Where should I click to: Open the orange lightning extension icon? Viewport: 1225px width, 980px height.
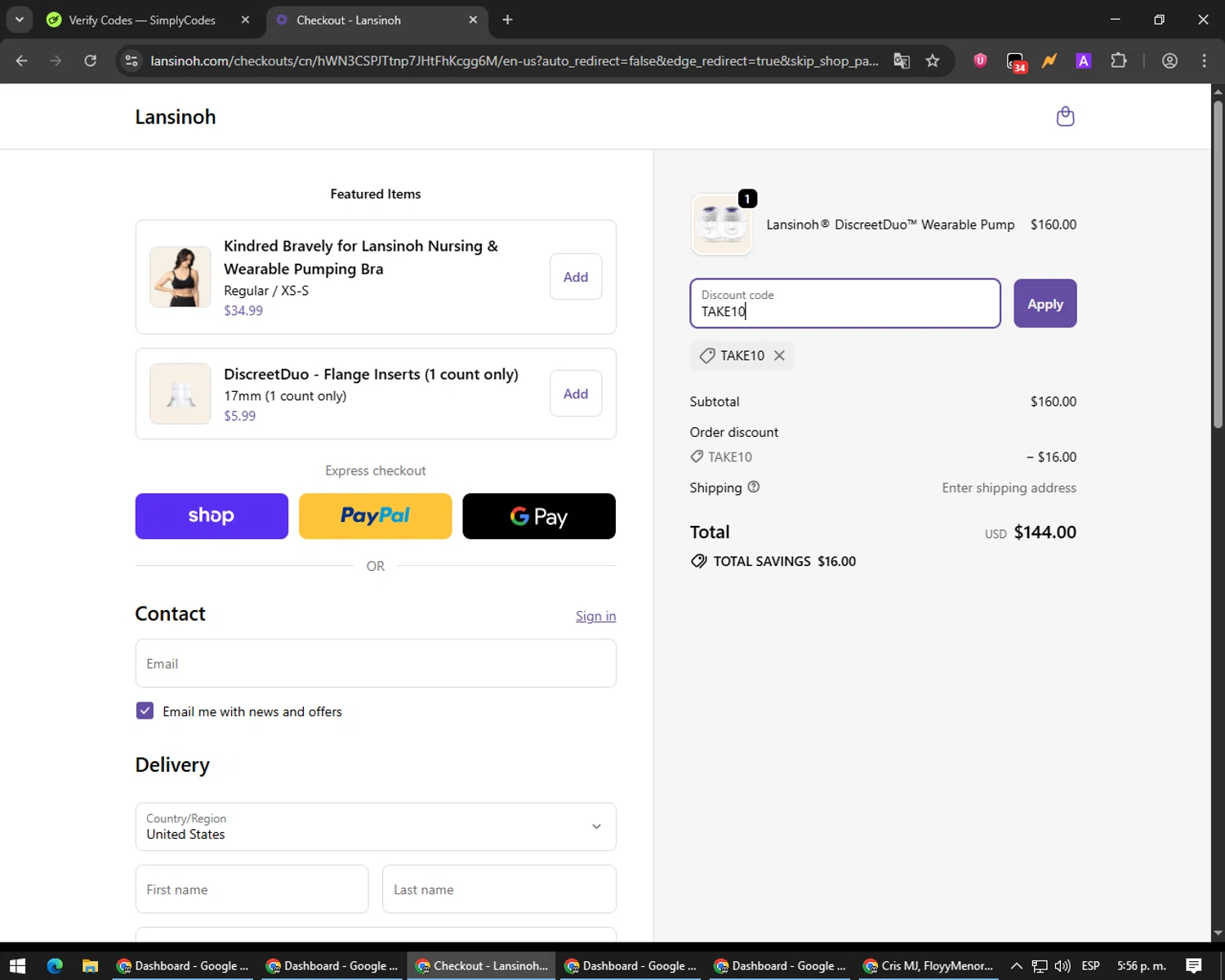coord(1049,60)
